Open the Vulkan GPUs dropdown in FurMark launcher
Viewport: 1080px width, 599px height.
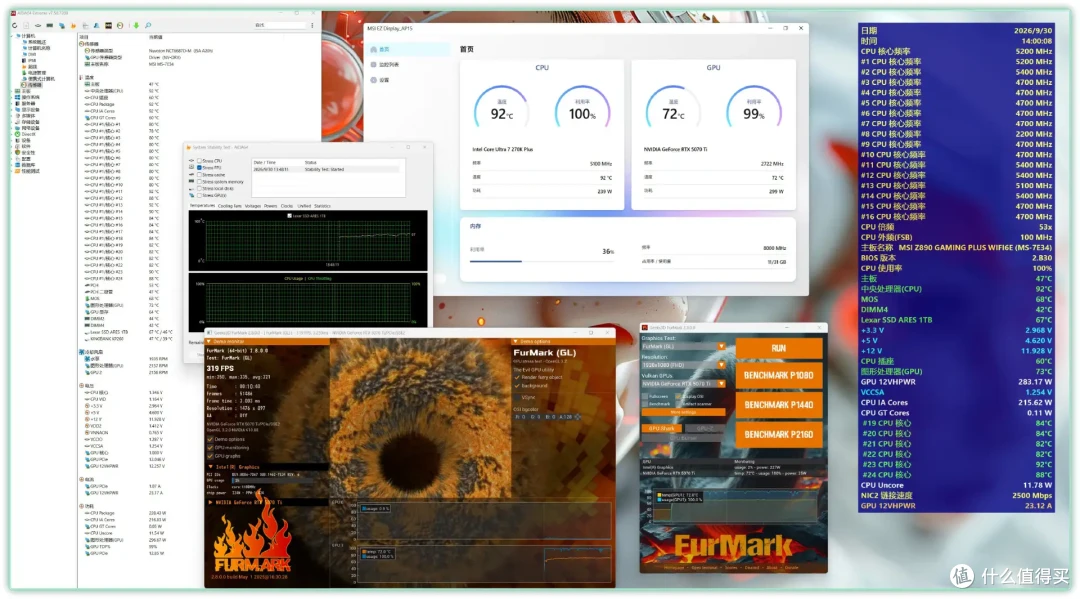coord(721,383)
